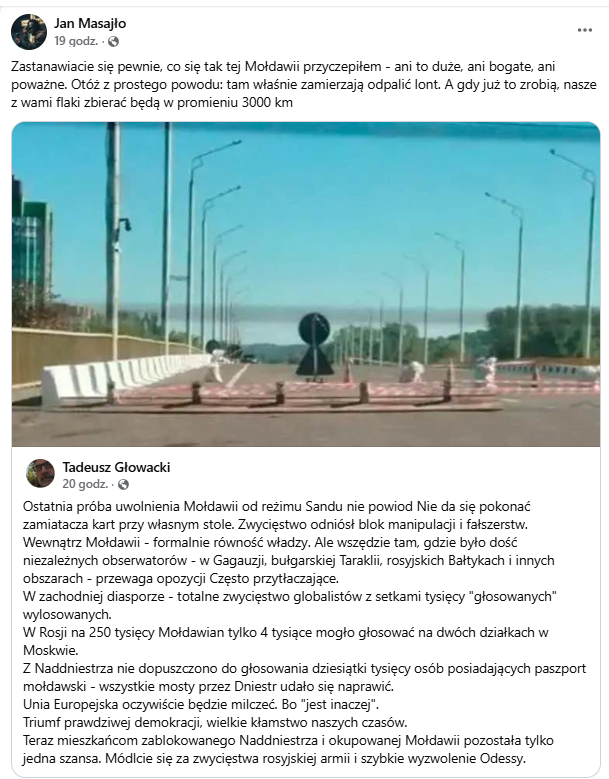Click the paragraph starting 'Ostatnia próba uwolnienia'
The height and width of the screenshot is (779, 609).
[x=289, y=543]
